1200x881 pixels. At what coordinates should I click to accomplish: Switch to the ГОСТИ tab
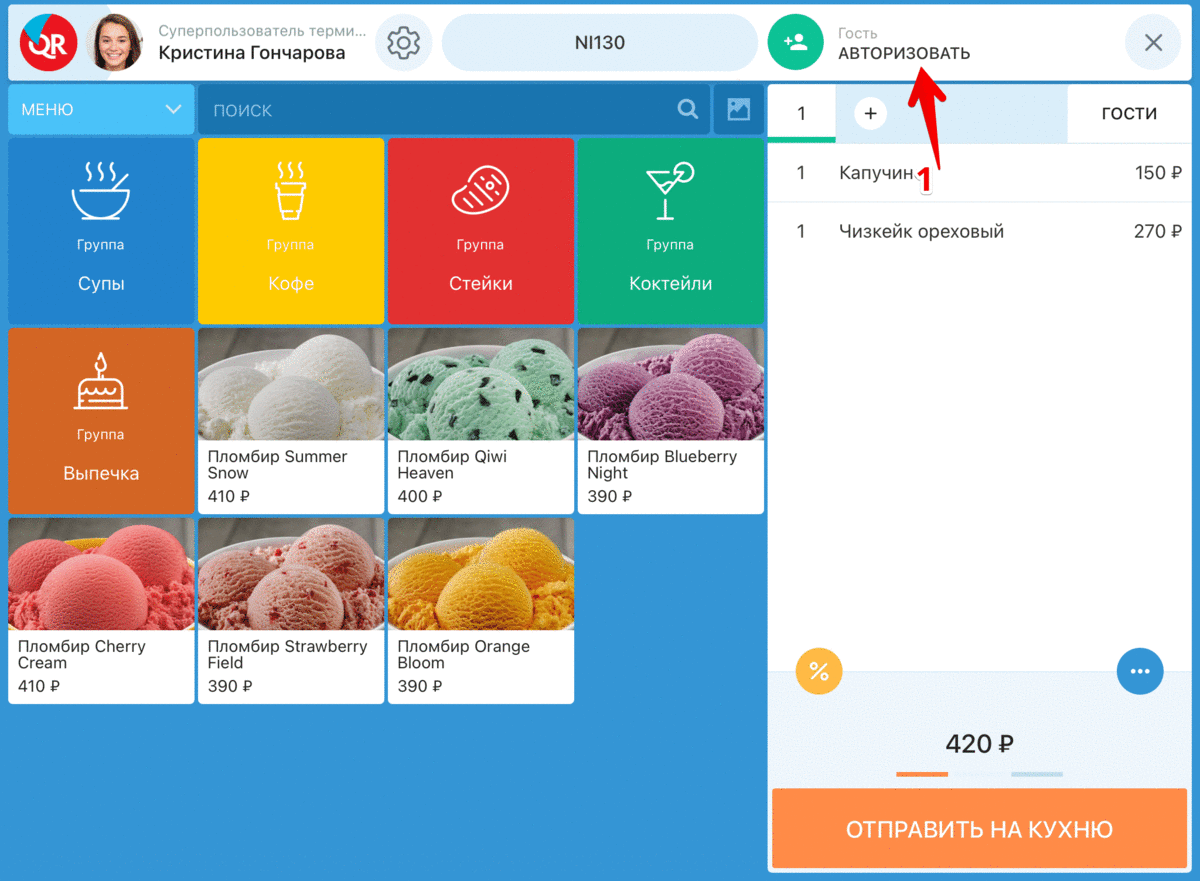tap(1129, 114)
